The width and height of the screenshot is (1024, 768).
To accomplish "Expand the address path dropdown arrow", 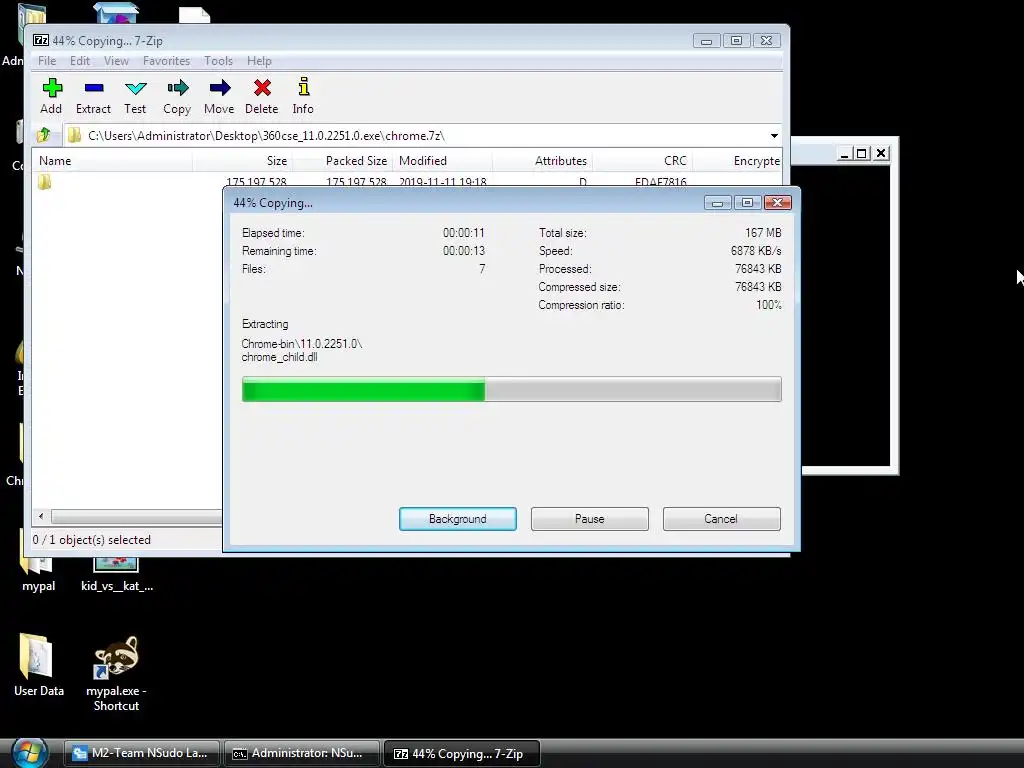I will [x=774, y=136].
